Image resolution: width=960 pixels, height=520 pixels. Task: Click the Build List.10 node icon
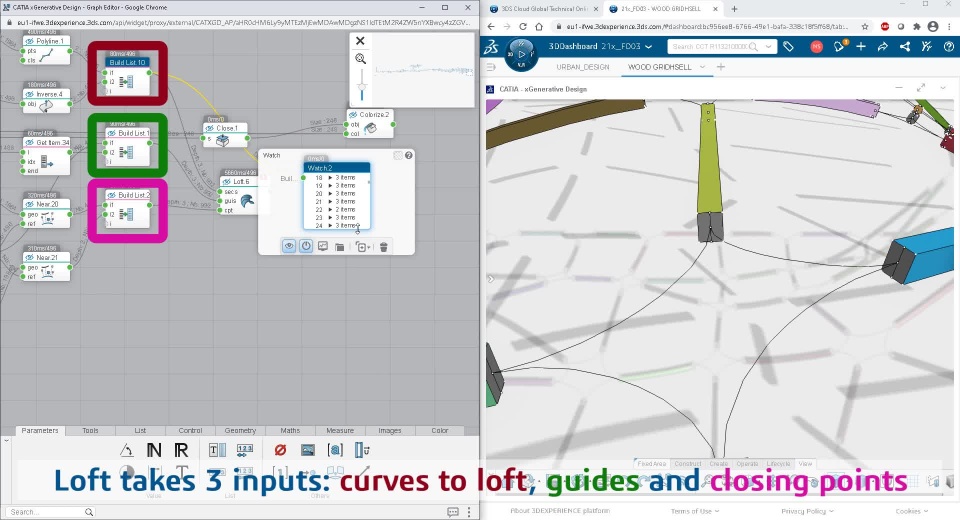point(126,81)
